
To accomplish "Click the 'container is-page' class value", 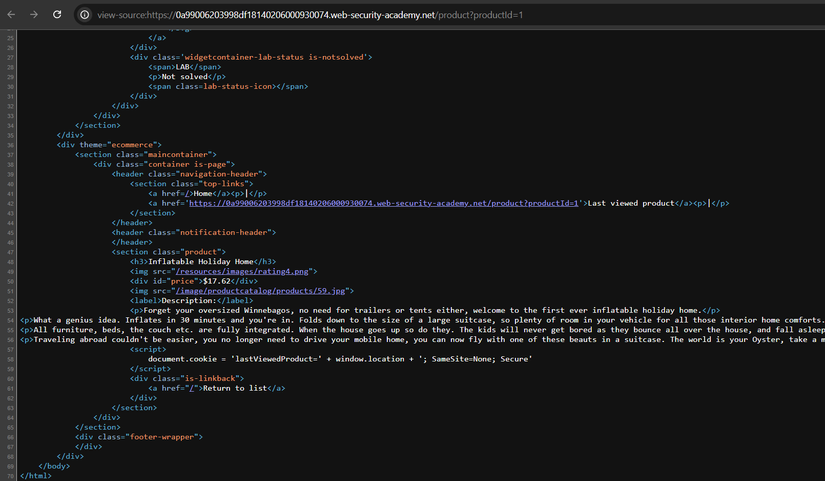I will point(189,164).
